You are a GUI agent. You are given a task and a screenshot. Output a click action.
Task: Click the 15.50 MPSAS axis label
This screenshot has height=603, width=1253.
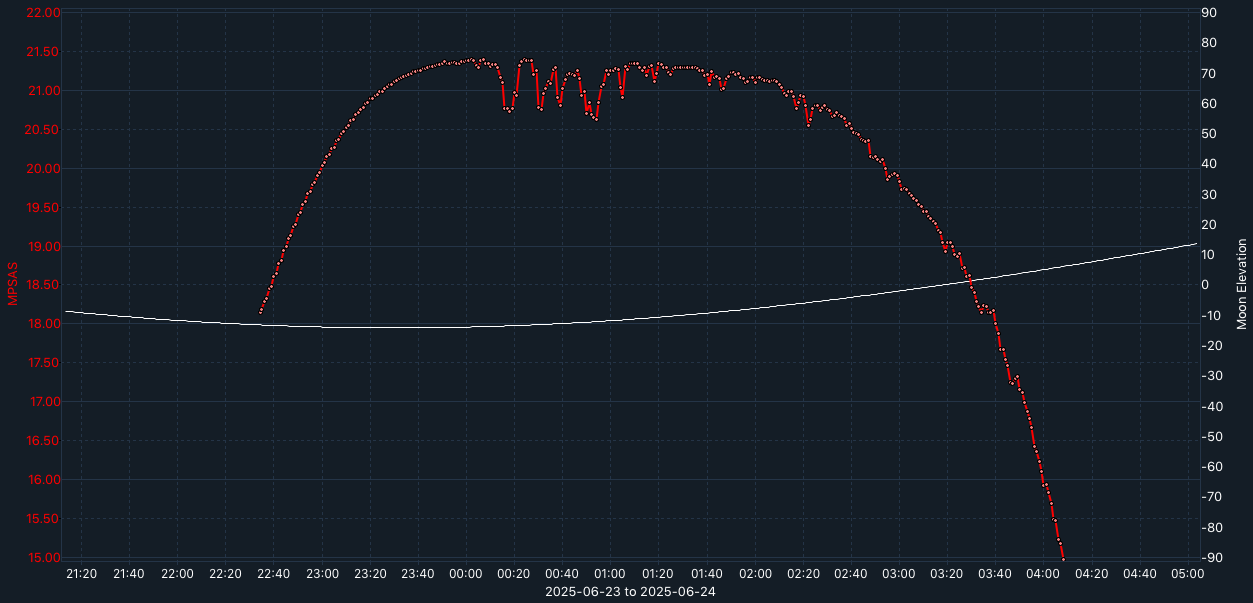(43, 519)
